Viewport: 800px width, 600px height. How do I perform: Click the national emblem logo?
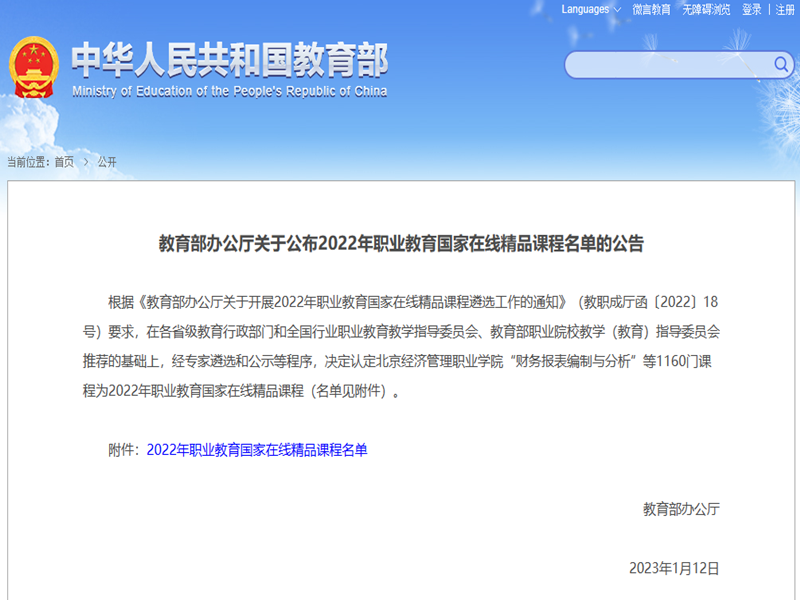33,67
